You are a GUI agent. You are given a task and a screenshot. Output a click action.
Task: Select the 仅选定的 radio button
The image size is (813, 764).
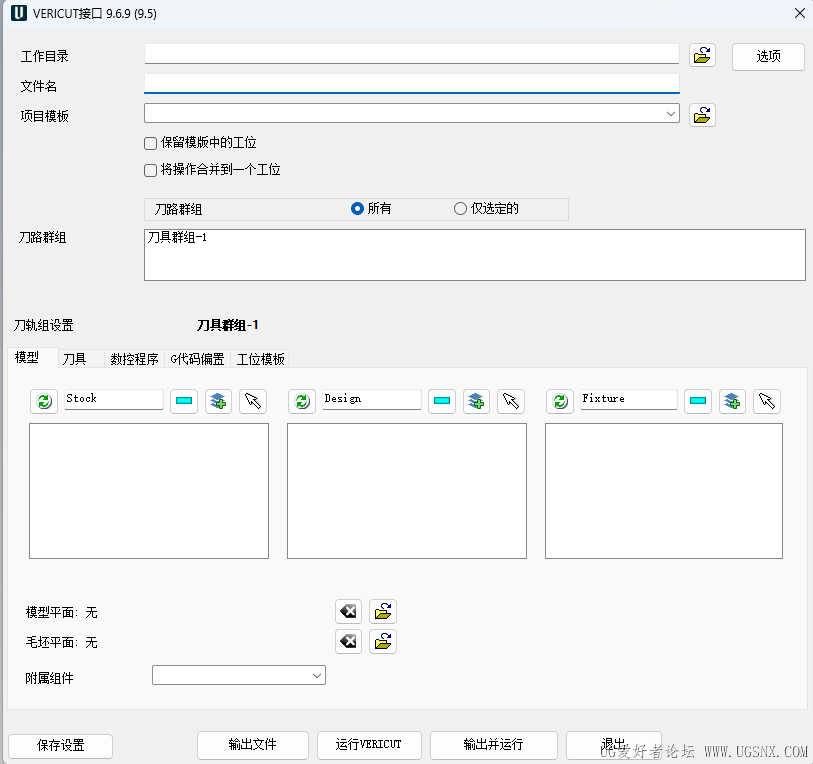[460, 209]
